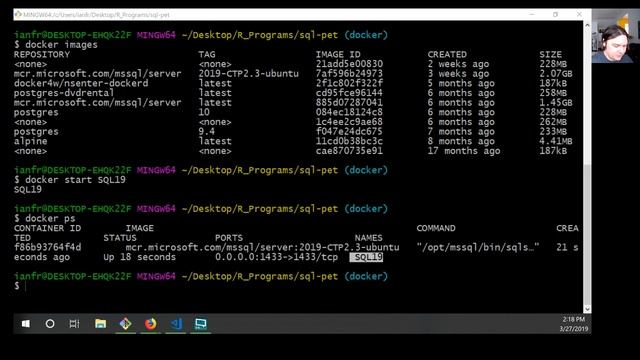
Task: Click the command "/opt/mssql/bin/sqls…"
Action: (x=478, y=247)
